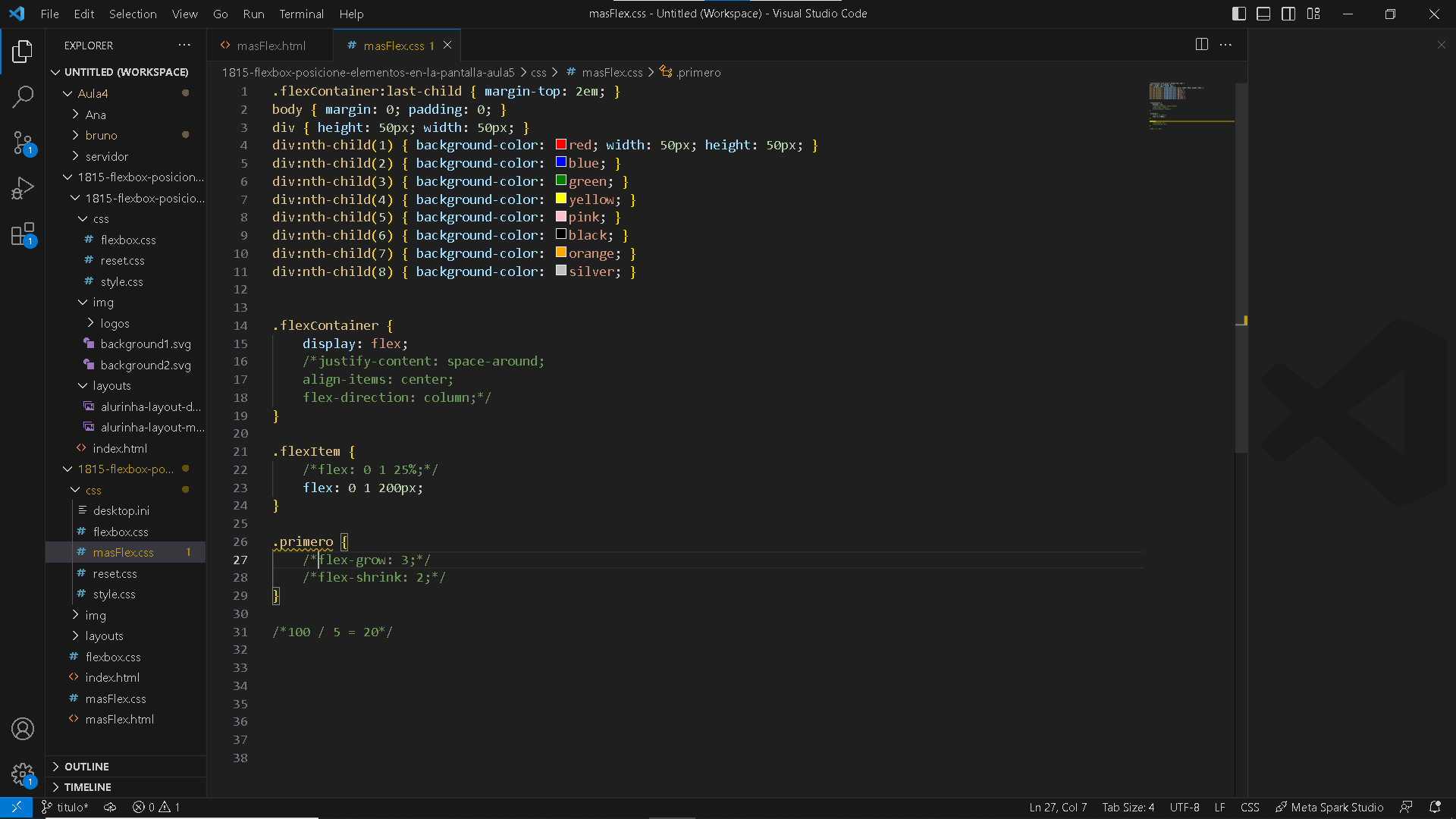This screenshot has width=1456, height=819.
Task: Click Meta Spark Studio status item
Action: tap(1329, 807)
